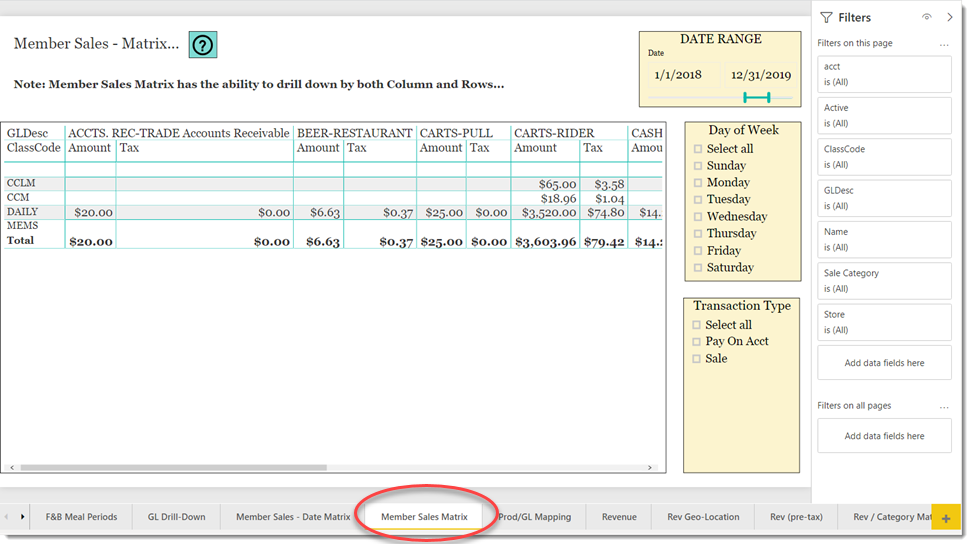Click the matrix scrollbar right arrow

(x=650, y=468)
